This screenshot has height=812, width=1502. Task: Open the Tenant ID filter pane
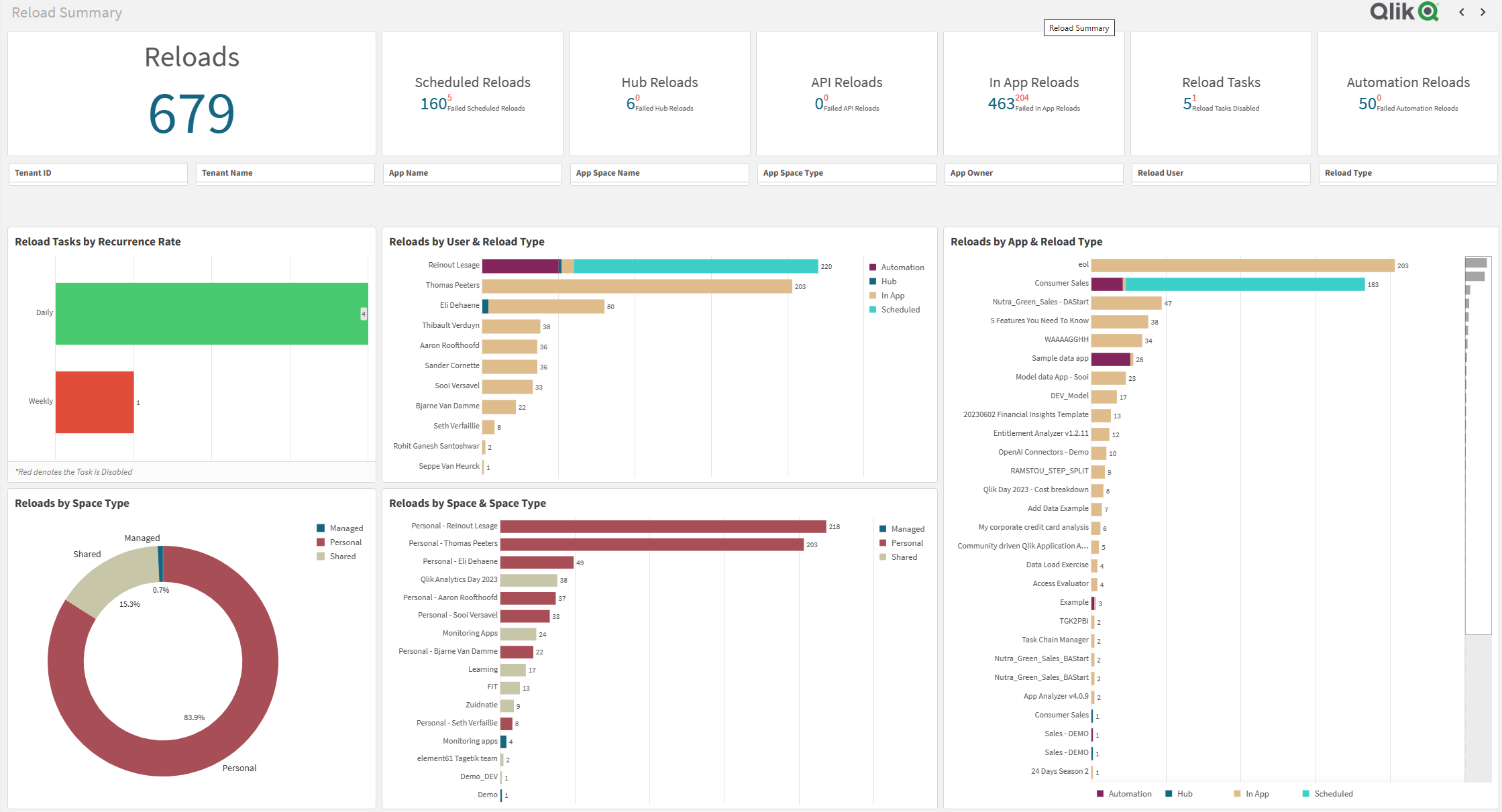[x=98, y=173]
